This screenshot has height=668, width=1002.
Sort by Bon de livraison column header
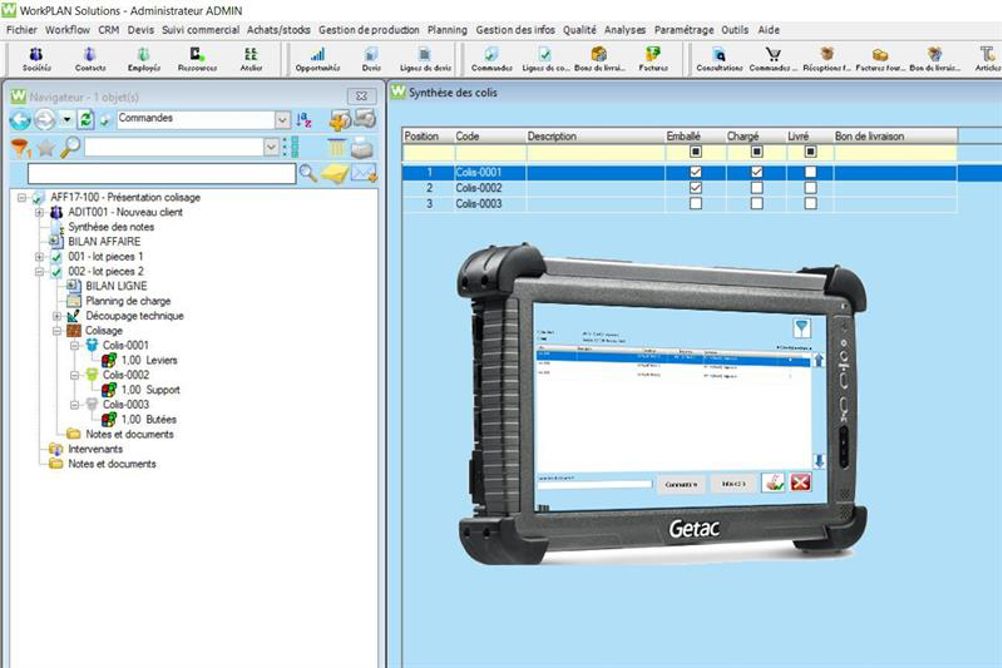coord(895,136)
